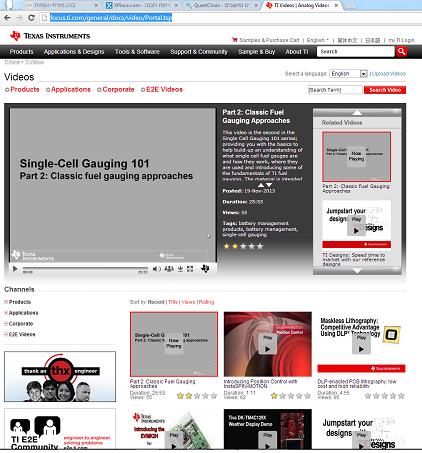Select the Corporate radio option

point(99,90)
